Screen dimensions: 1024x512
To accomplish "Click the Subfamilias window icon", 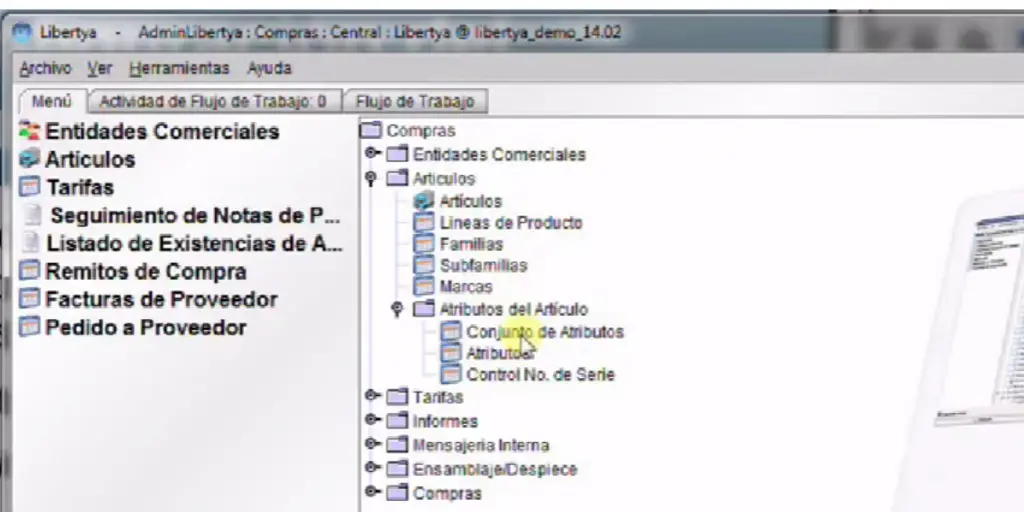I will point(424,265).
